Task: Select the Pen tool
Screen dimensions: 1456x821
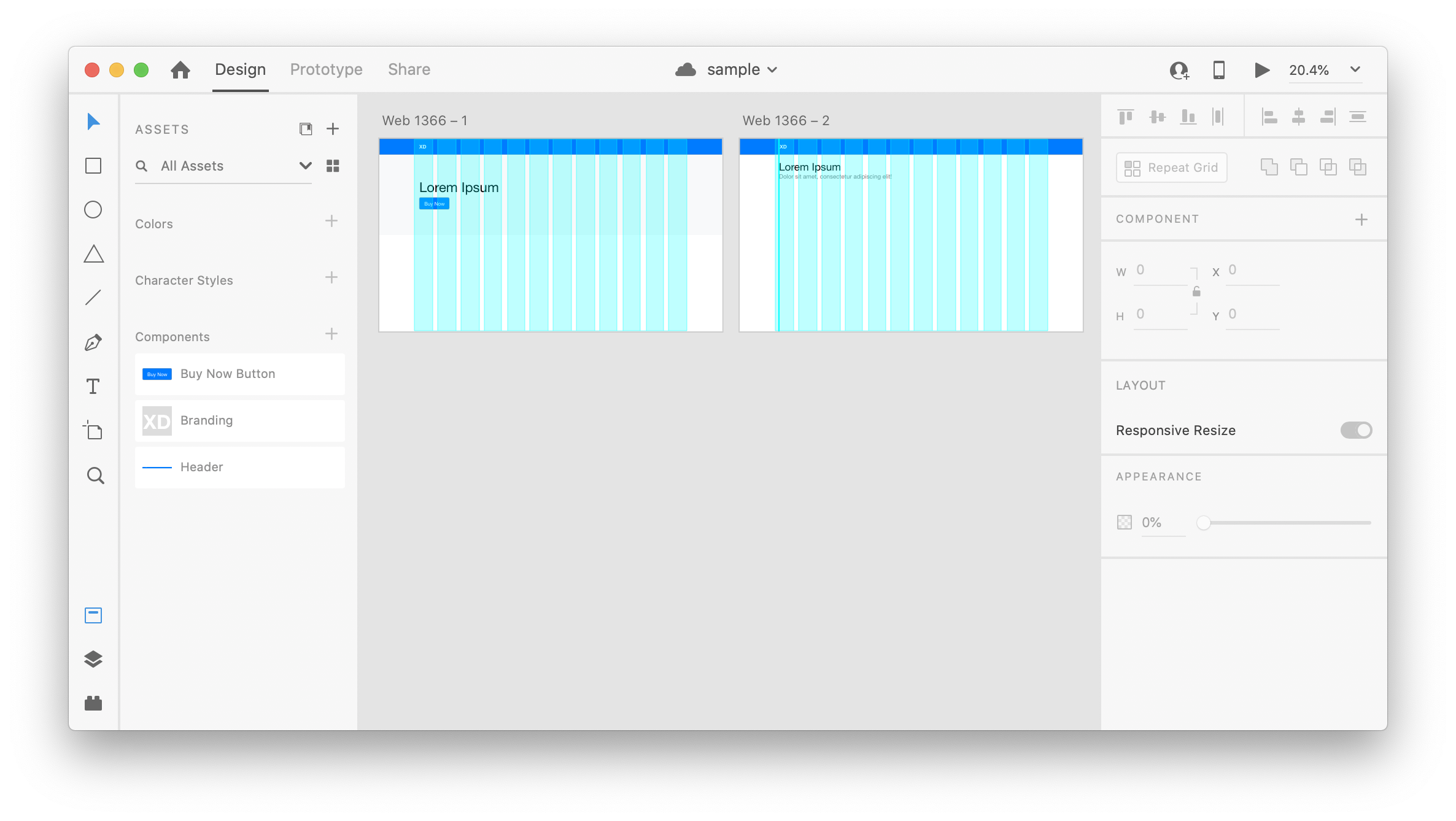Action: [x=93, y=342]
